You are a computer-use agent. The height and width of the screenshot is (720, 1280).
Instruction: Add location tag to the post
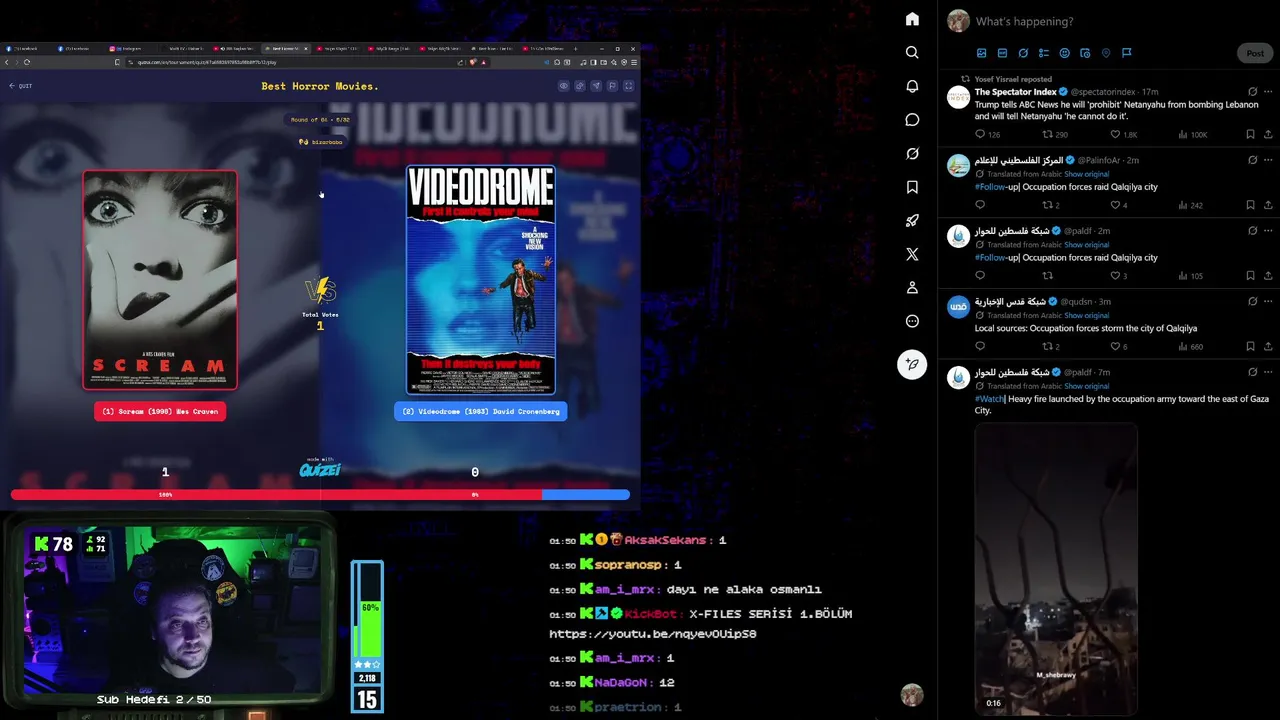point(1106,53)
